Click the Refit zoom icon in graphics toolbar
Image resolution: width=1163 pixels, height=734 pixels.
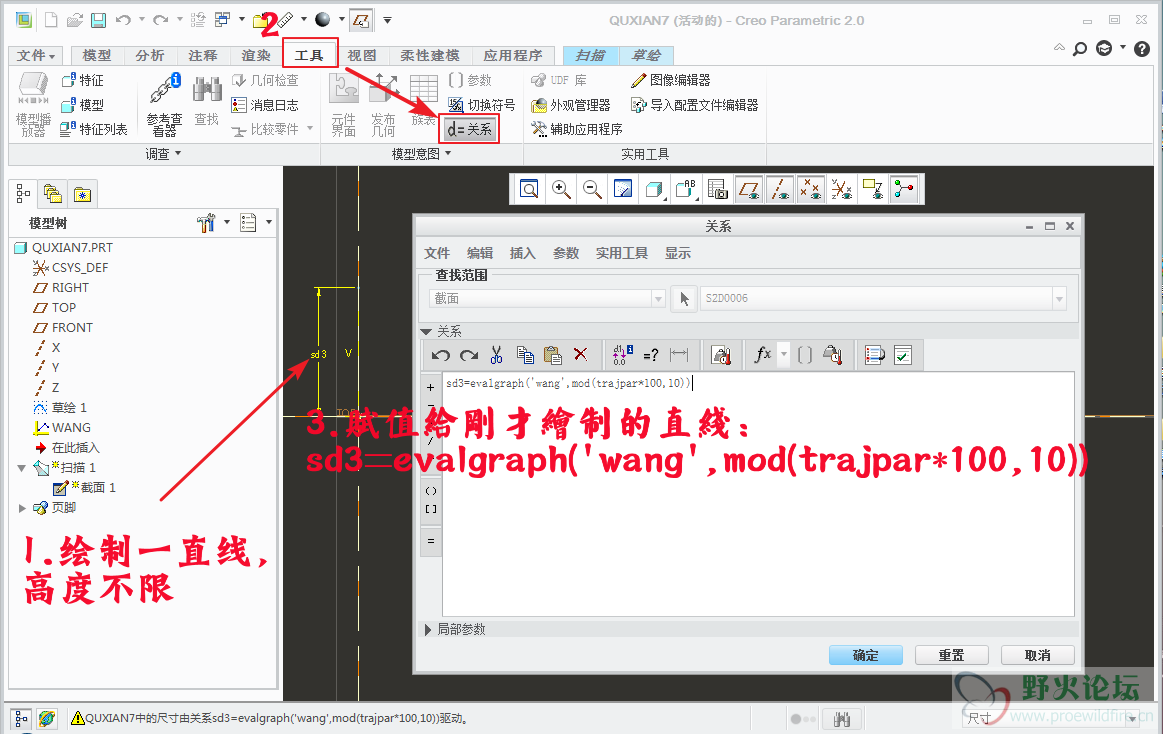[530, 189]
